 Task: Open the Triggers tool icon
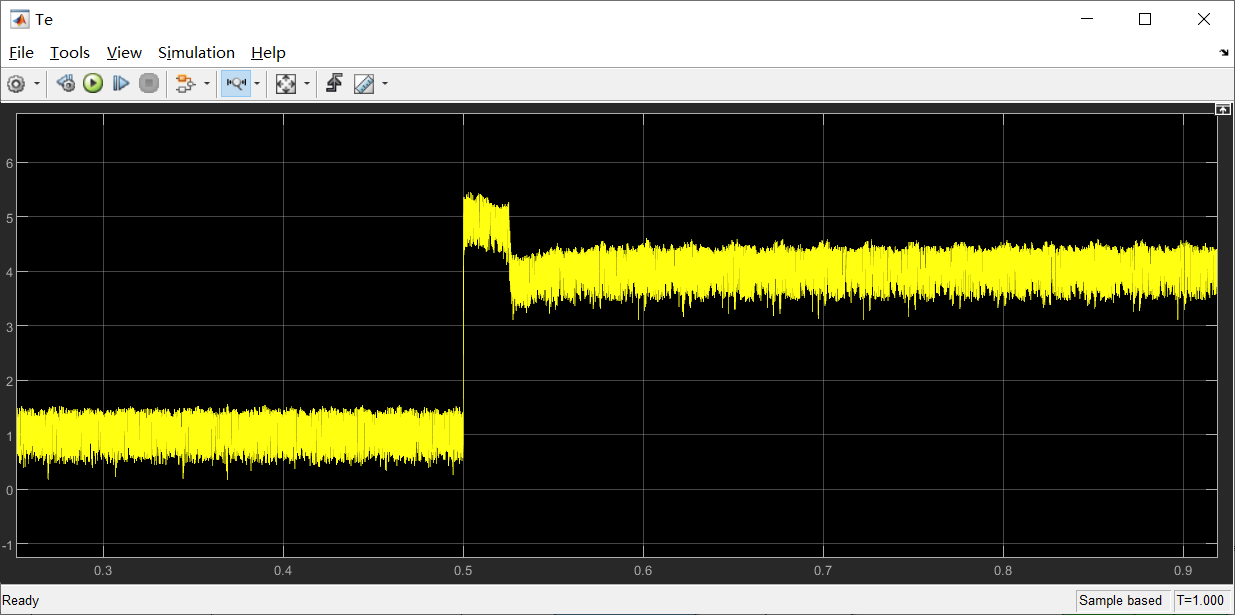tap(334, 84)
